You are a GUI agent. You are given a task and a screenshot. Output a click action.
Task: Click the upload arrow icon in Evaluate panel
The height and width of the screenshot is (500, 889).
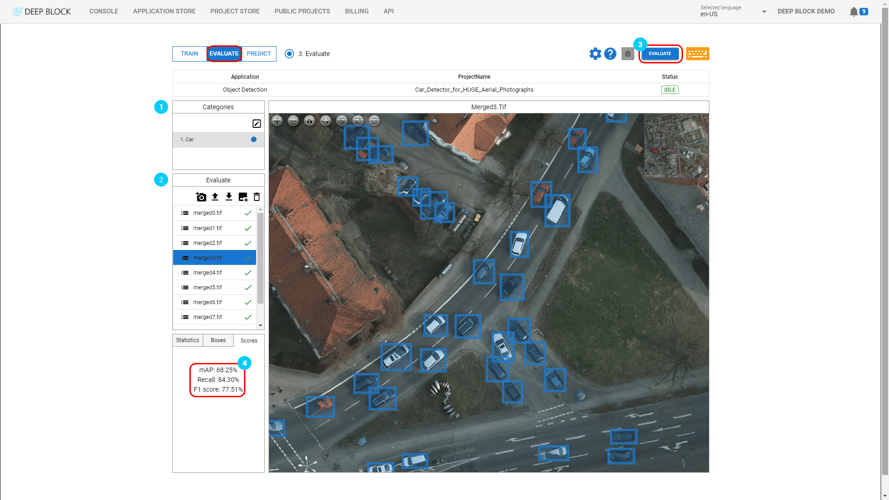(215, 197)
